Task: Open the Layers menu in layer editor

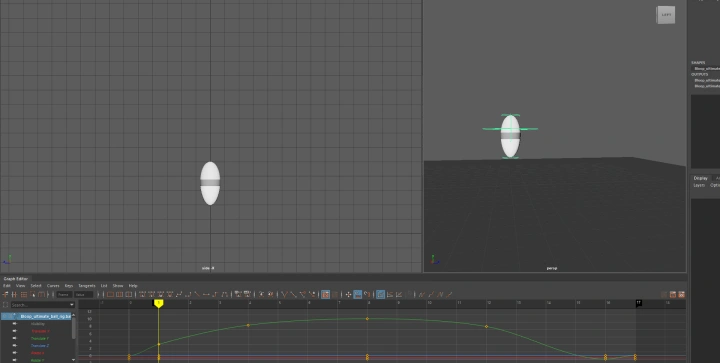Action: tap(699, 185)
